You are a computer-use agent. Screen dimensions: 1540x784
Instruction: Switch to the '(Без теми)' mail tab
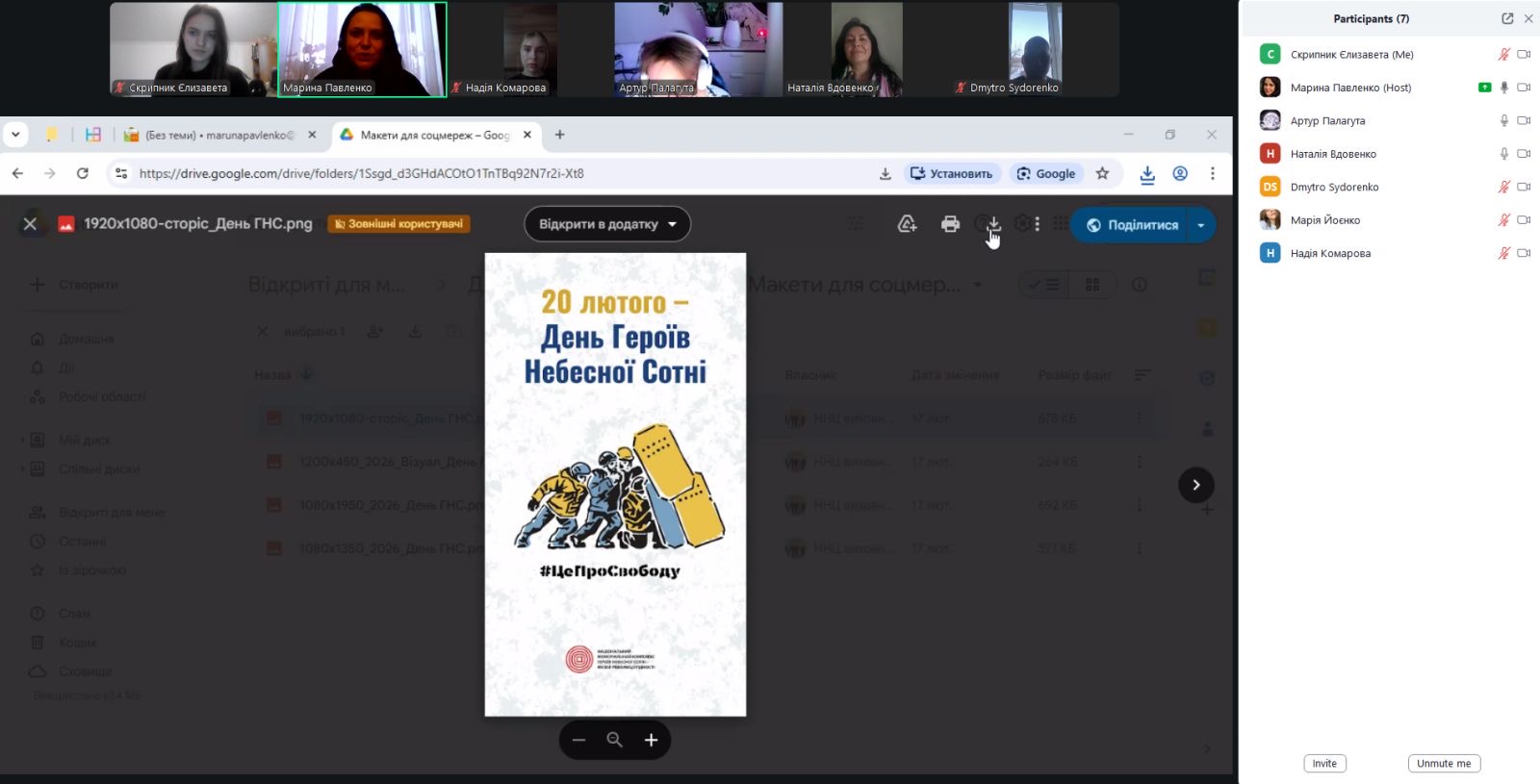[218, 136]
